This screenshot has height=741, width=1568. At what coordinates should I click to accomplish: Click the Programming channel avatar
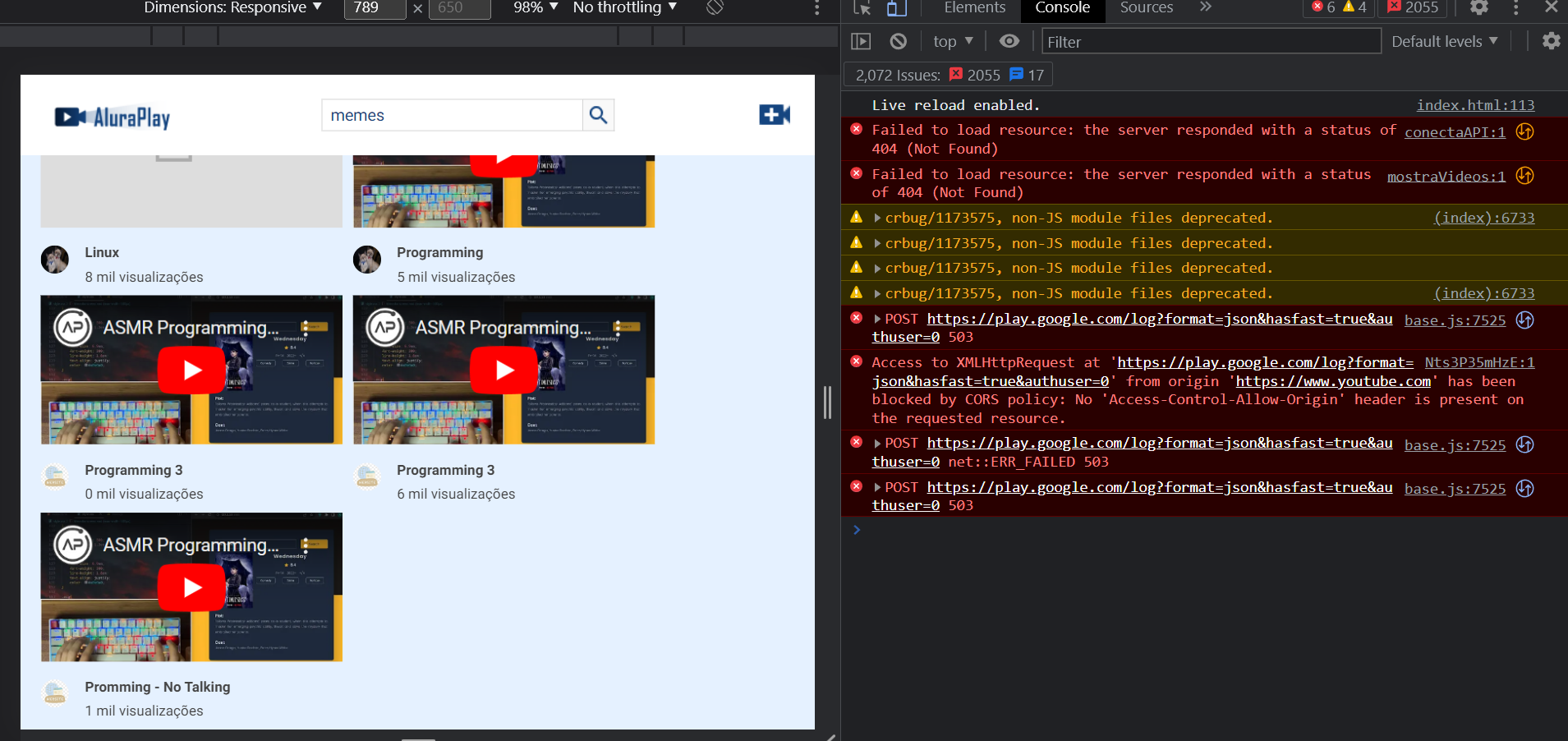(367, 260)
